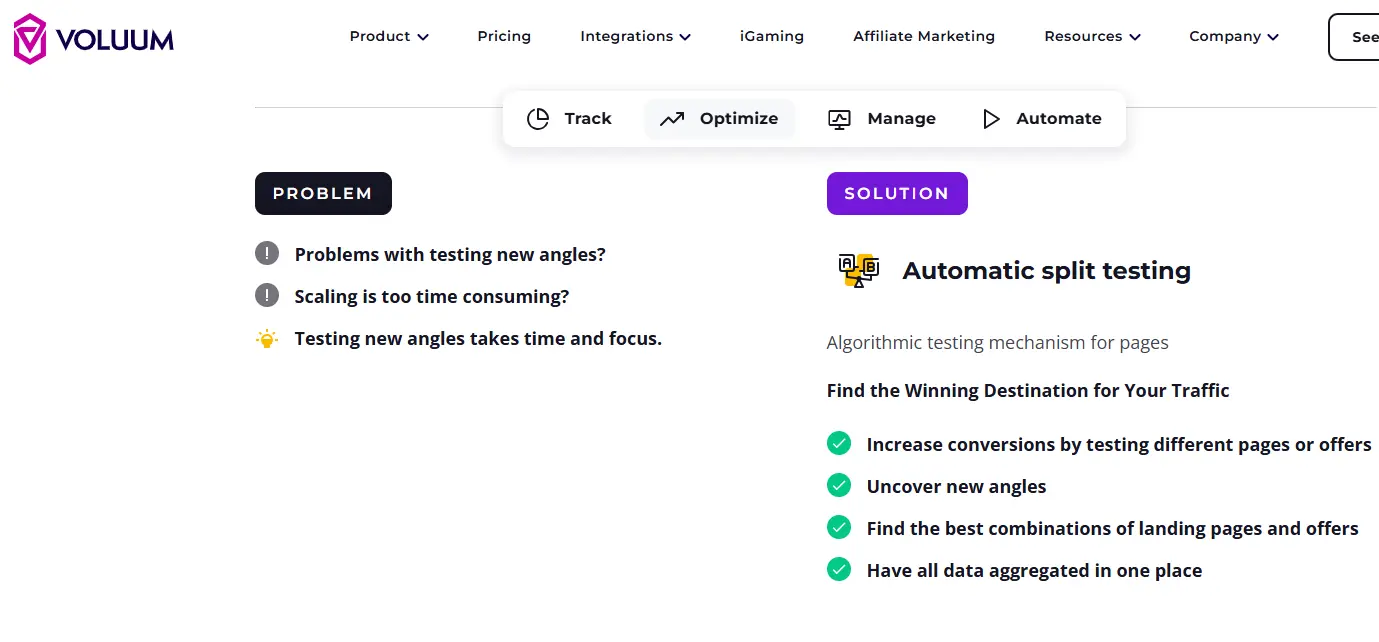Screen dimensions: 1379x642
Task: Expand the Resources dropdown menu
Action: (1092, 36)
